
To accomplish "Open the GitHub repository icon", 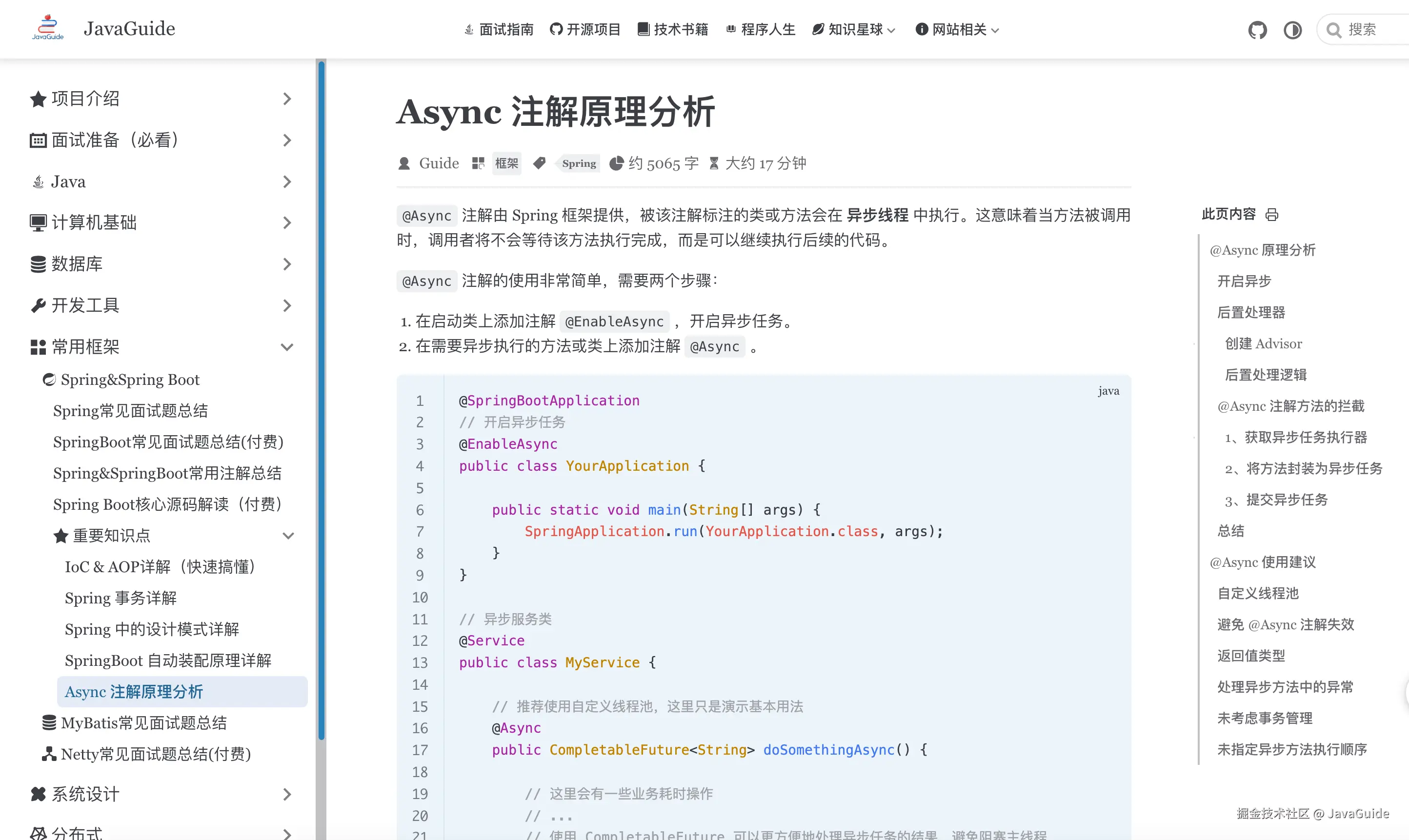I will [x=1257, y=29].
